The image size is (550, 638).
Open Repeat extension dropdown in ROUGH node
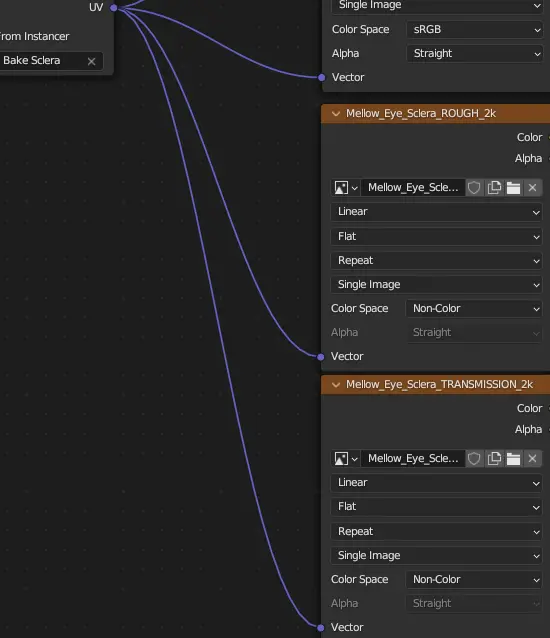pyautogui.click(x=437, y=260)
